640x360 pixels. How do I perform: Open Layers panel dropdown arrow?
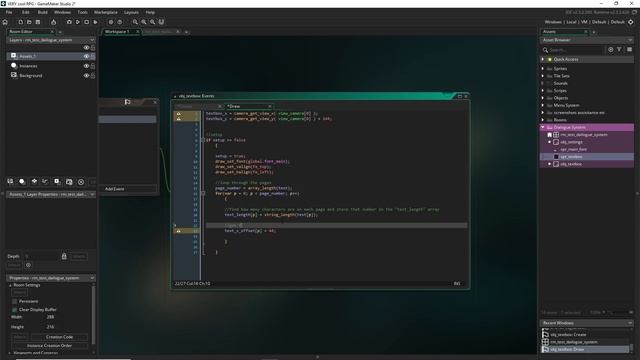[92, 40]
